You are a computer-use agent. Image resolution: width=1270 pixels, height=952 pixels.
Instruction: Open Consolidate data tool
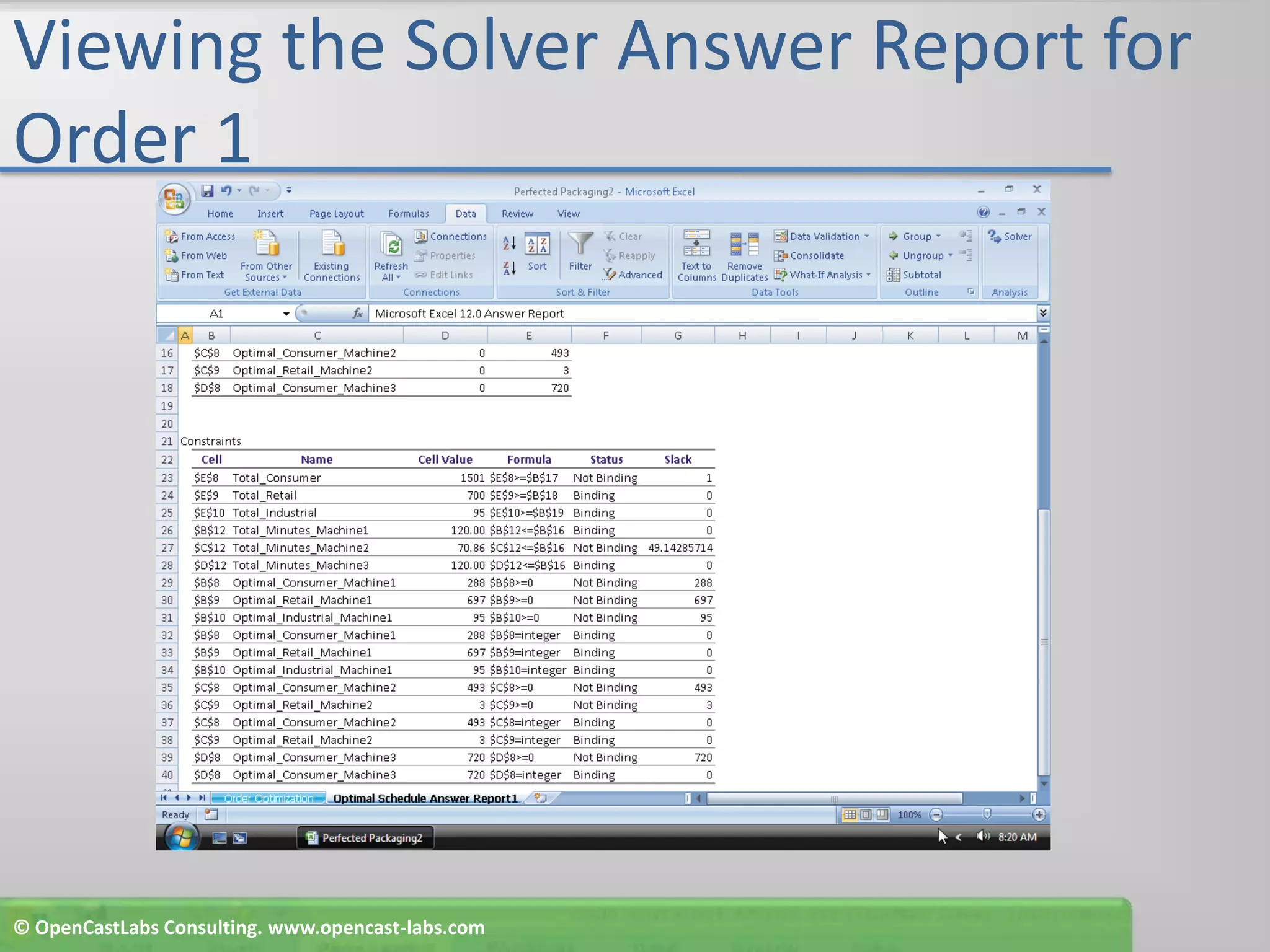click(x=809, y=255)
